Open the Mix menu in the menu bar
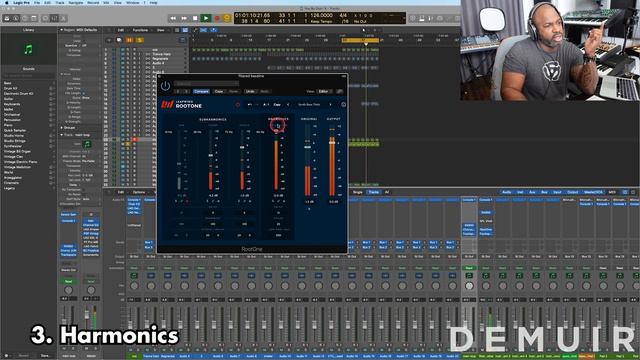 106,2
